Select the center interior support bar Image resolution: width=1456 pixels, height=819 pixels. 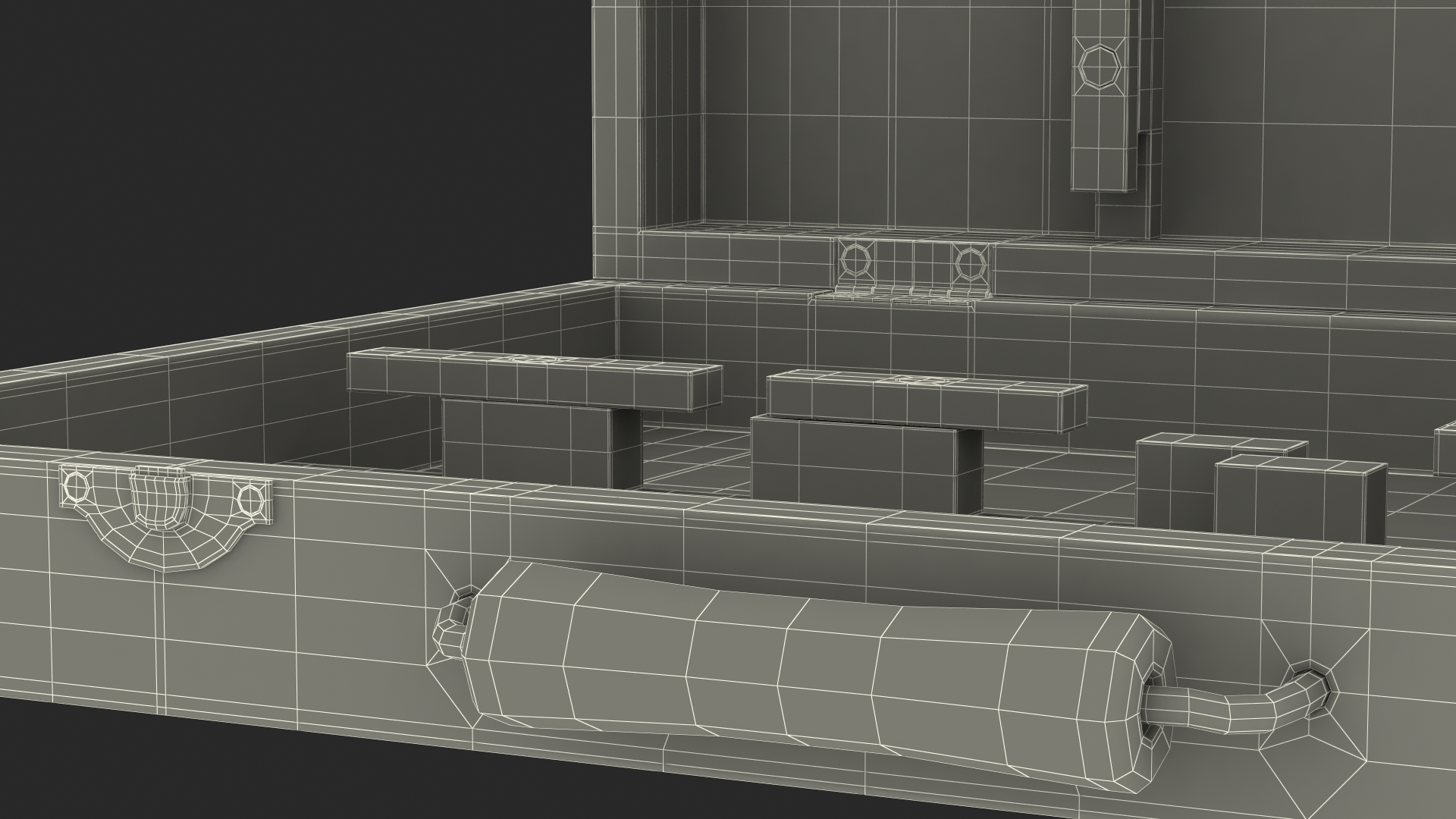coord(925,402)
